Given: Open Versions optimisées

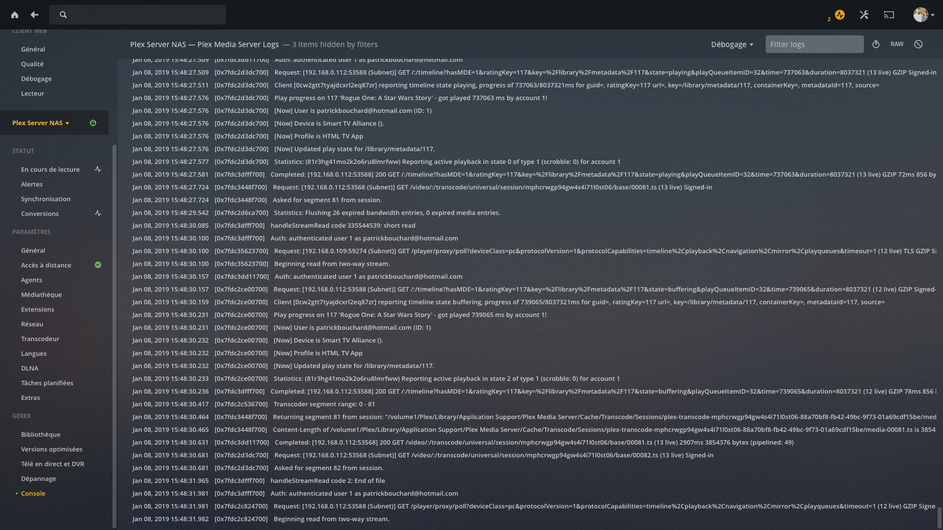Looking at the screenshot, I should (52, 449).
